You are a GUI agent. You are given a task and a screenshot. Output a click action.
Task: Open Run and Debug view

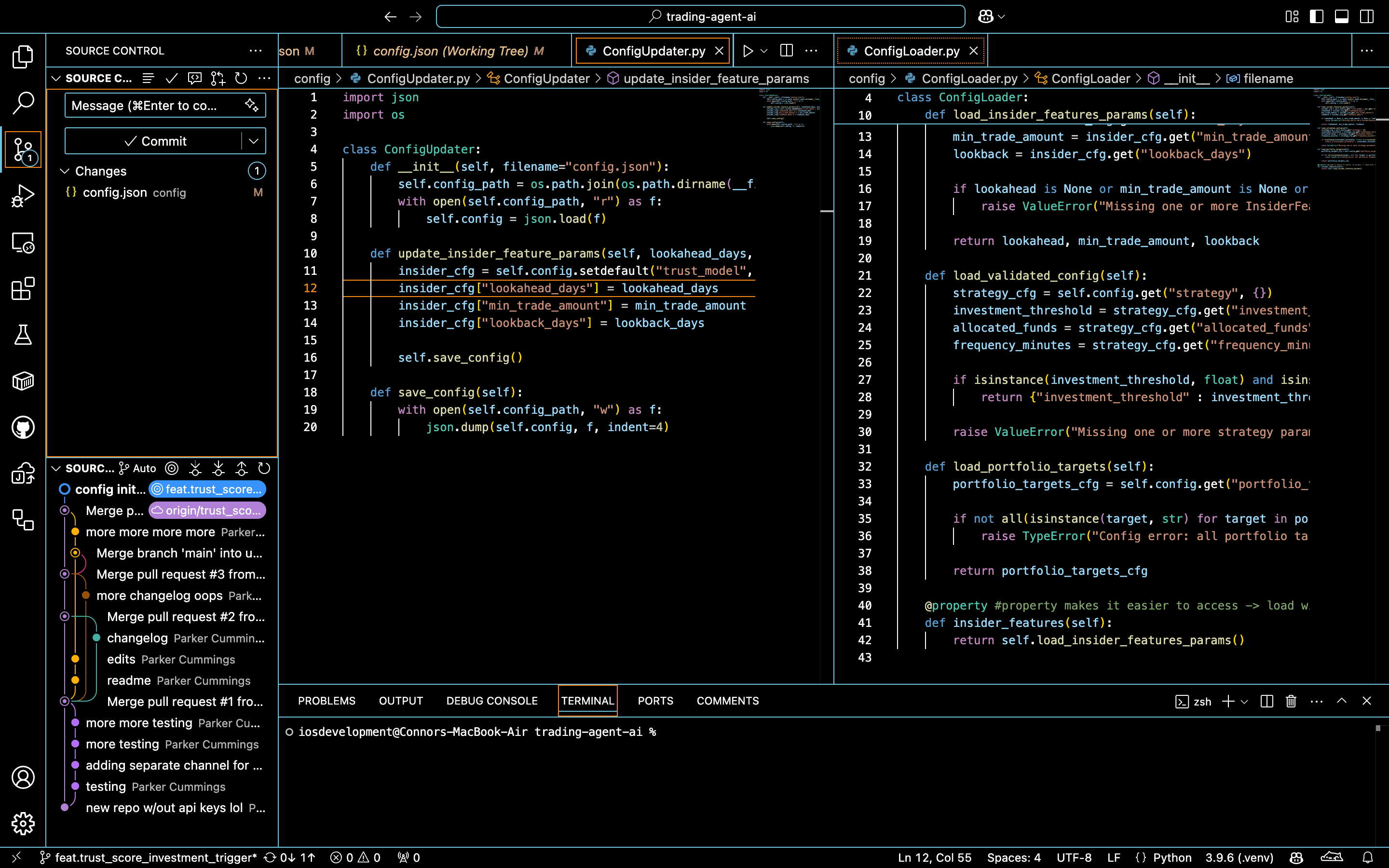[x=23, y=196]
